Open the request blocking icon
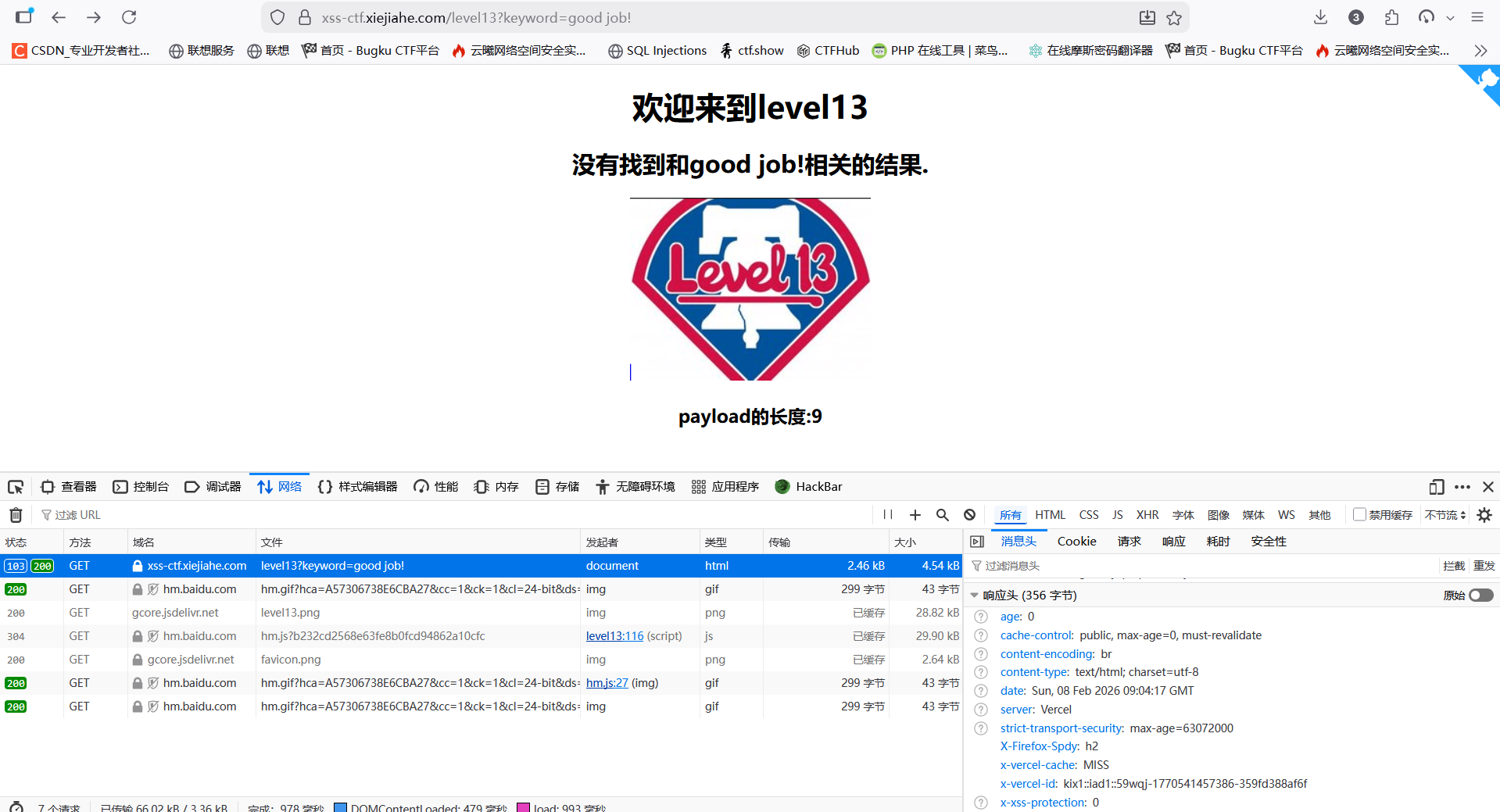This screenshot has height=812, width=1500. tap(970, 515)
